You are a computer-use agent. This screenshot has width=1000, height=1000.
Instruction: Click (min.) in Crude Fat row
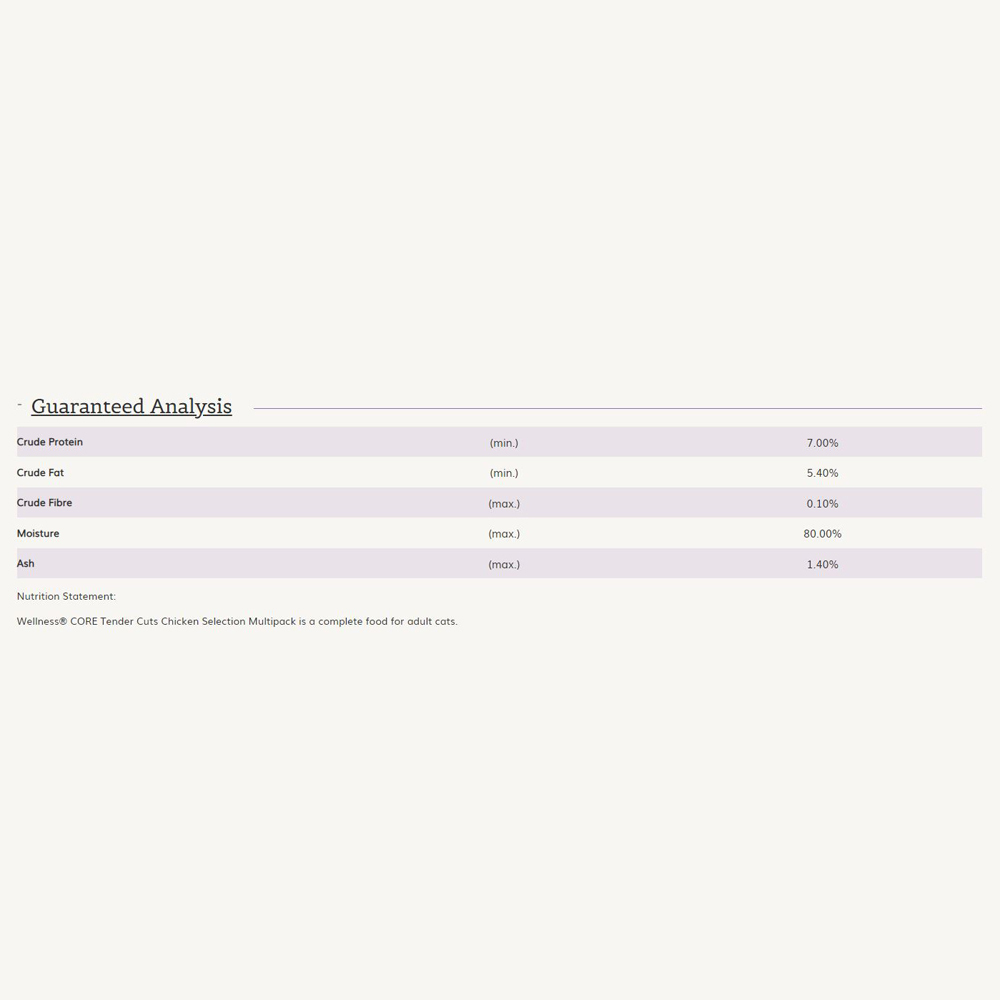504,473
